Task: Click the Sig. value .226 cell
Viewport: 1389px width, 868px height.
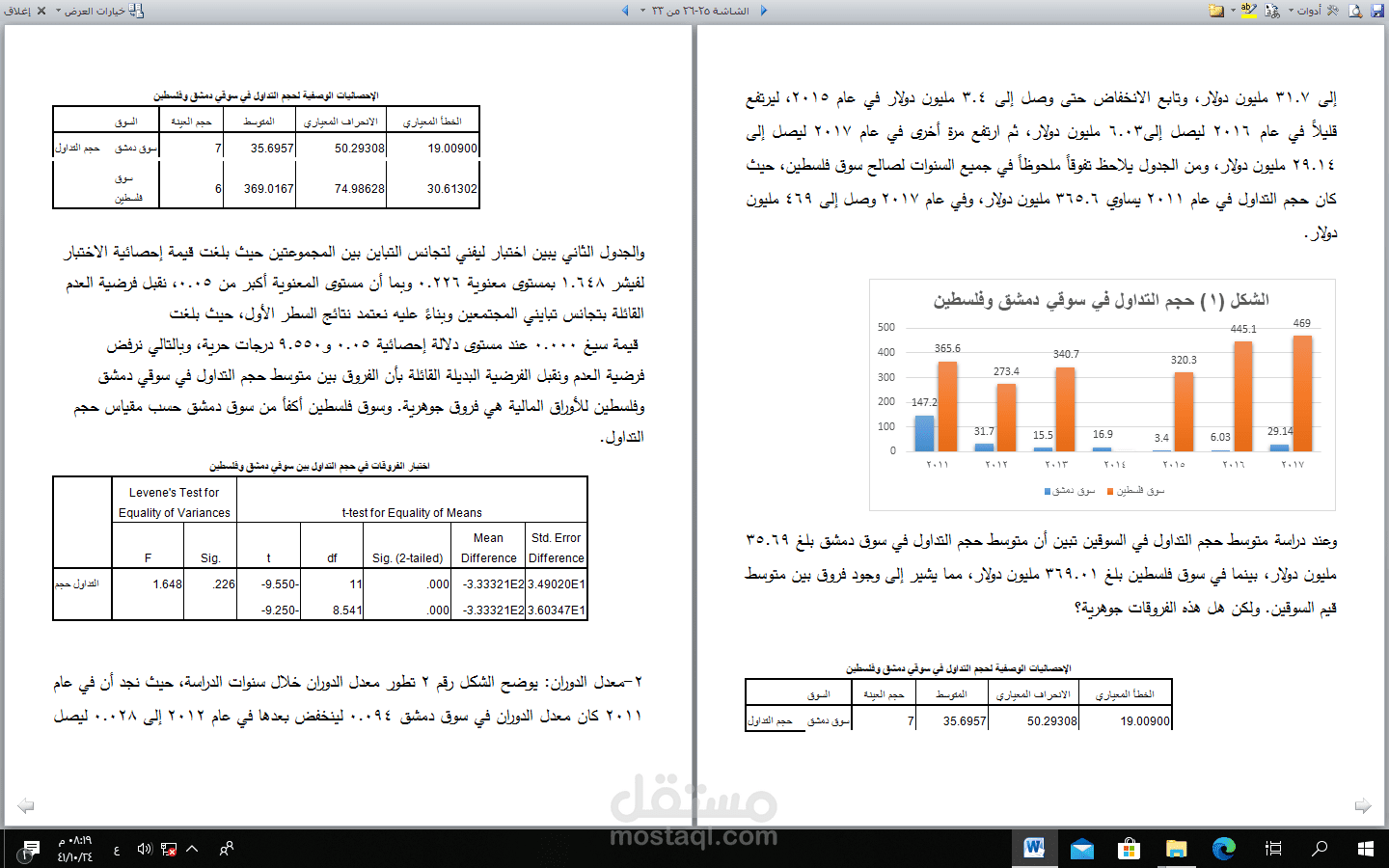Action: 224,583
